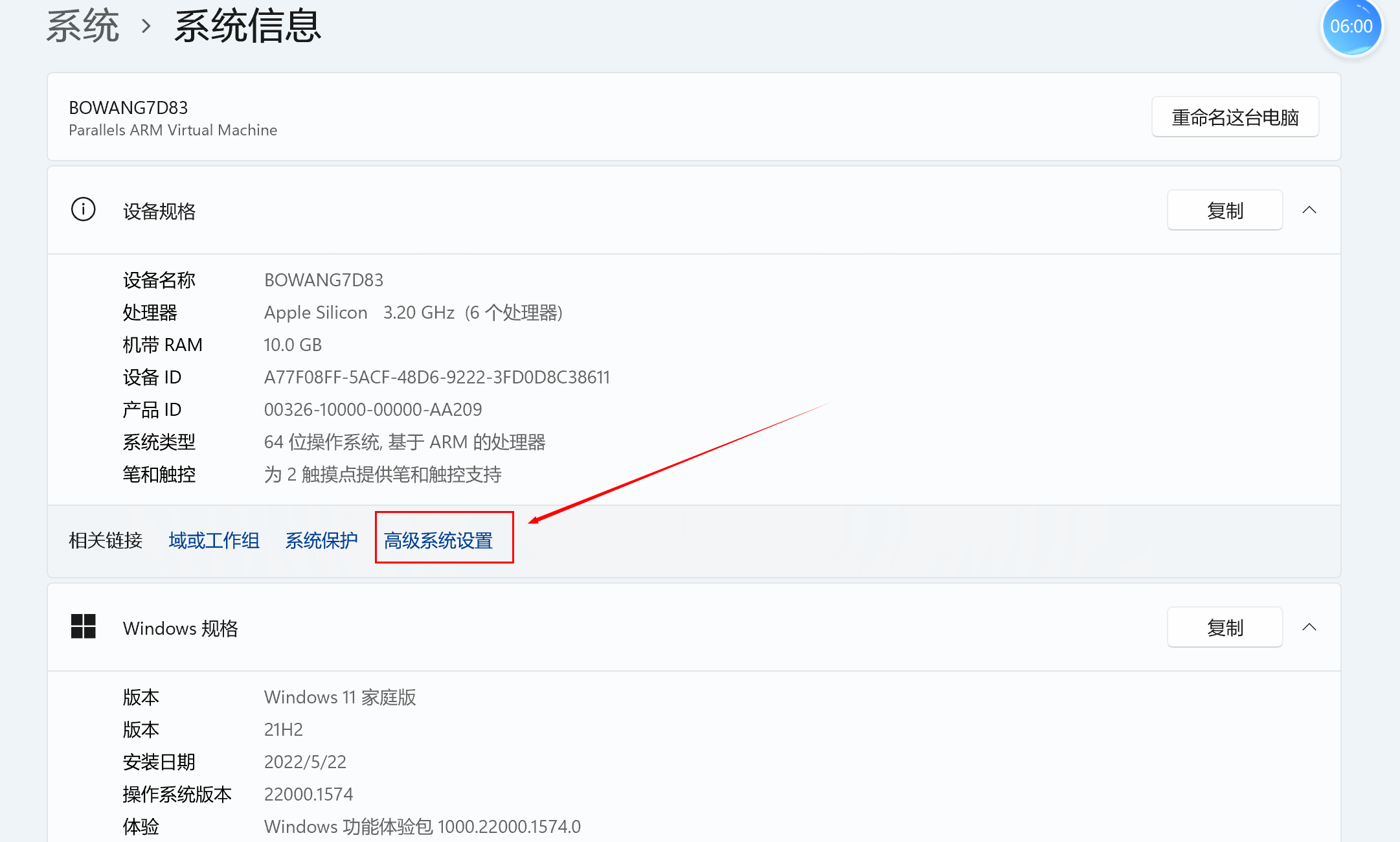This screenshot has width=1400, height=842.
Task: Select 为 2 触摸点提供笔和触控支持 text
Action: click(x=383, y=474)
